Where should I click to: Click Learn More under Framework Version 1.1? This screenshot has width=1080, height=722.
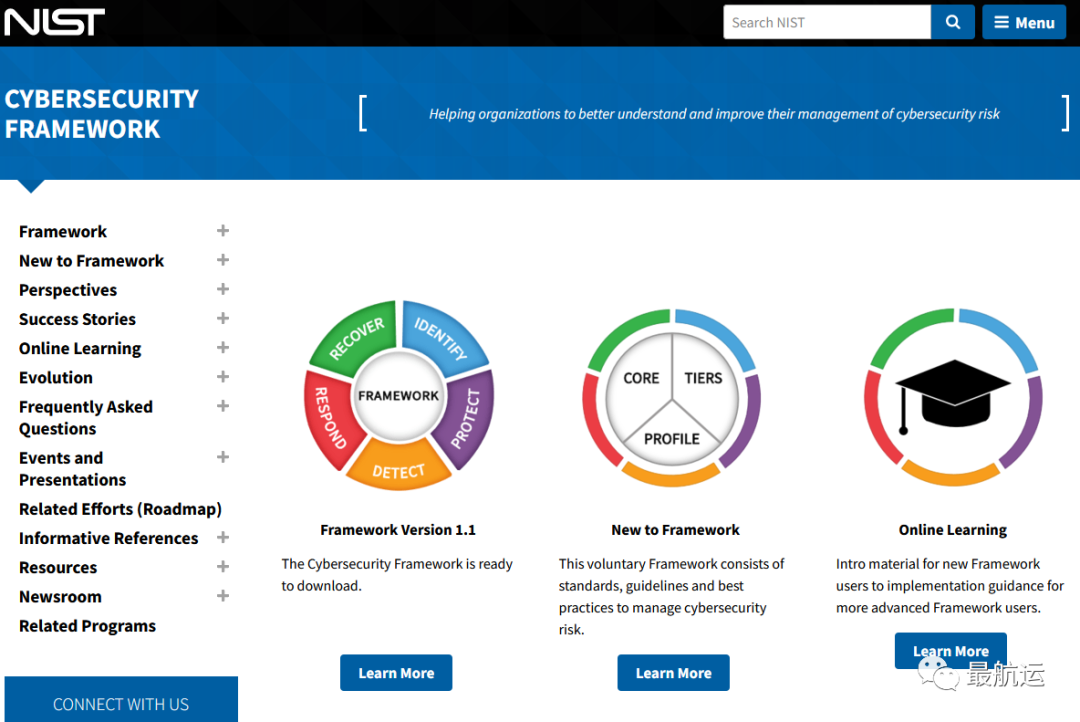click(x=396, y=672)
